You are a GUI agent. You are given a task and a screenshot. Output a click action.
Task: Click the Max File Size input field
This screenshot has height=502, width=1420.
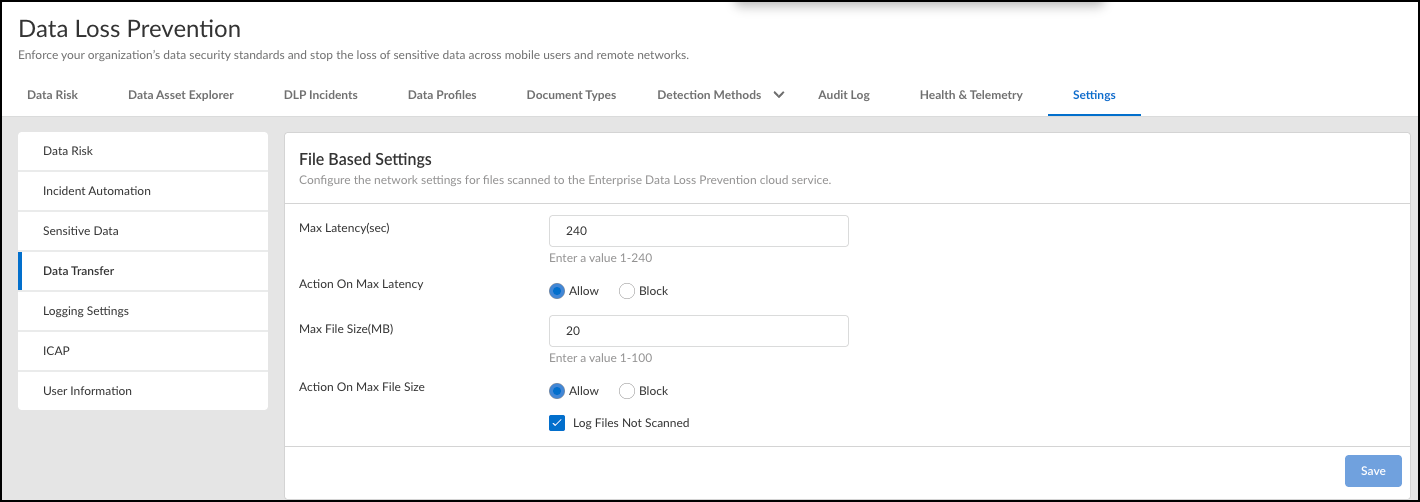pyautogui.click(x=698, y=331)
